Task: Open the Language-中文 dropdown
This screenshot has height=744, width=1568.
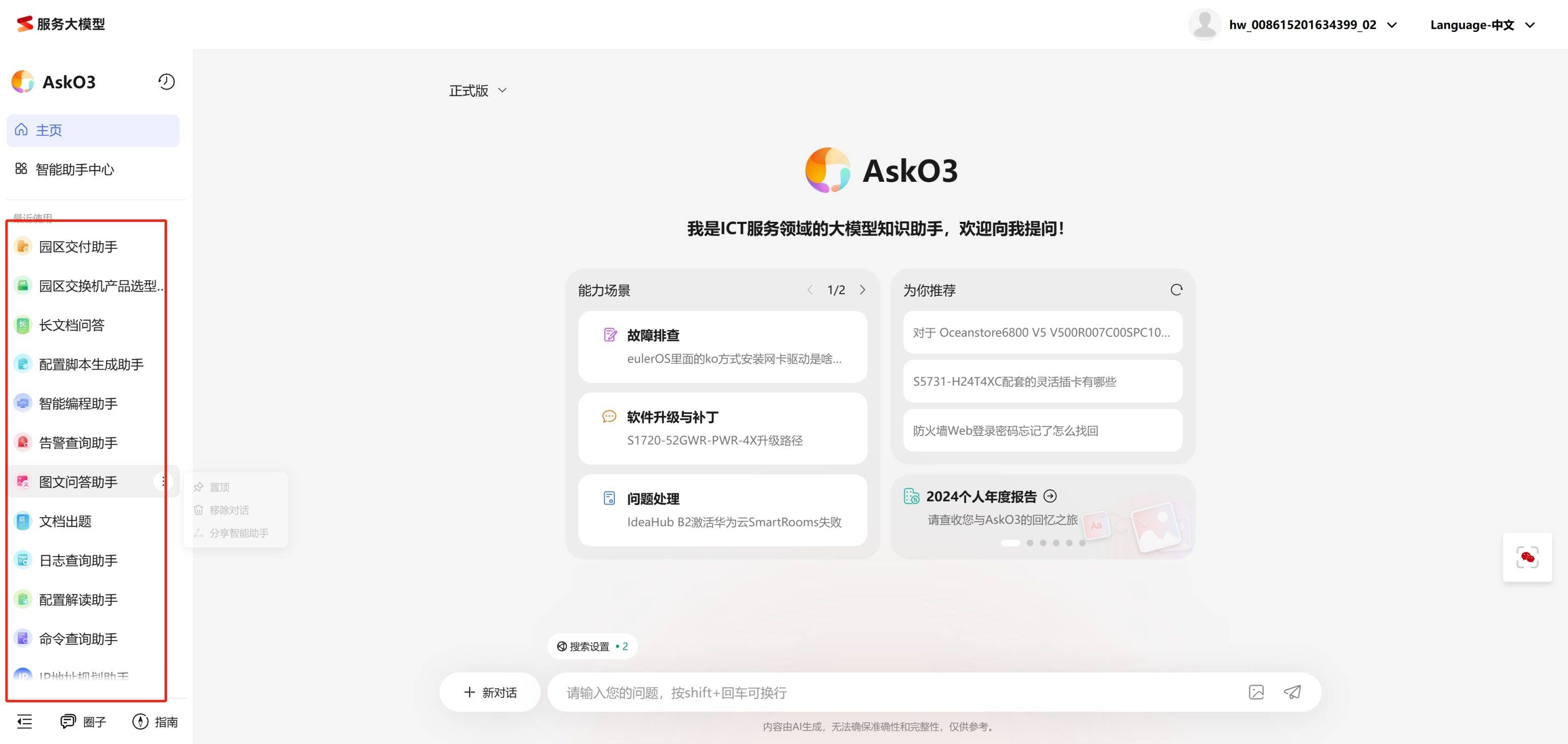Action: click(x=1482, y=25)
